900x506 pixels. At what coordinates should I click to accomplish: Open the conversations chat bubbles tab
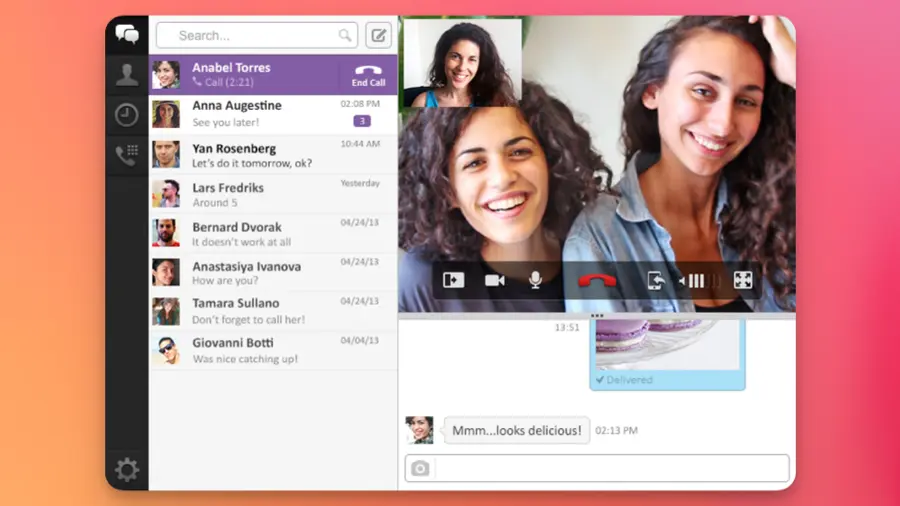pyautogui.click(x=127, y=34)
